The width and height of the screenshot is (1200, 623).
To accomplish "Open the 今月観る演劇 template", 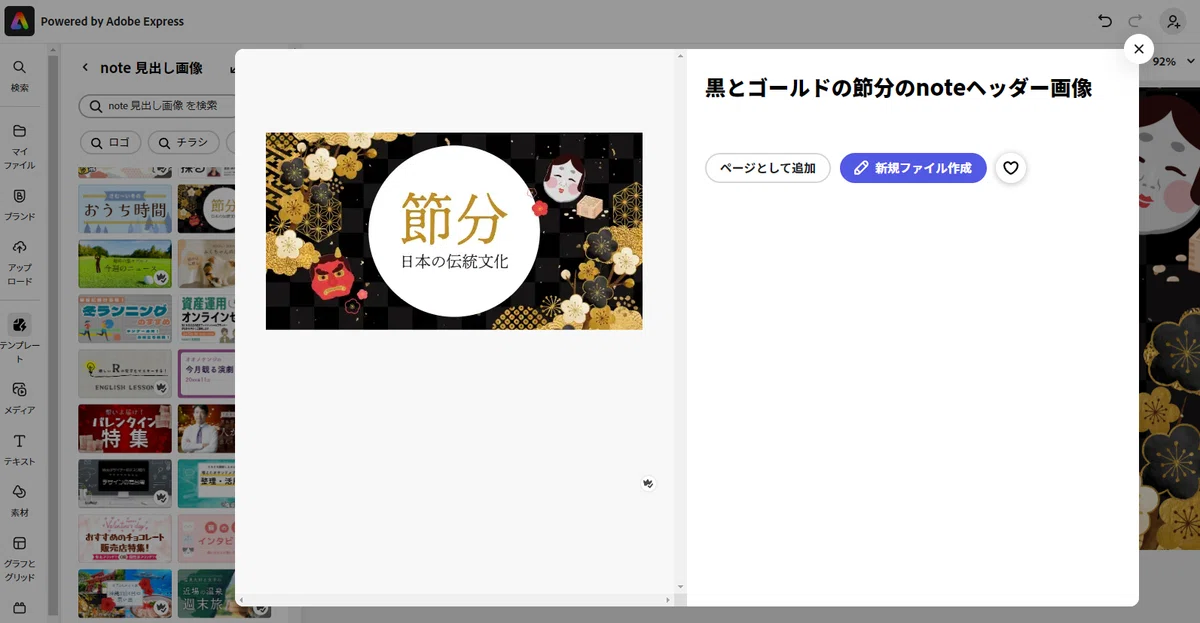I will click(205, 374).
